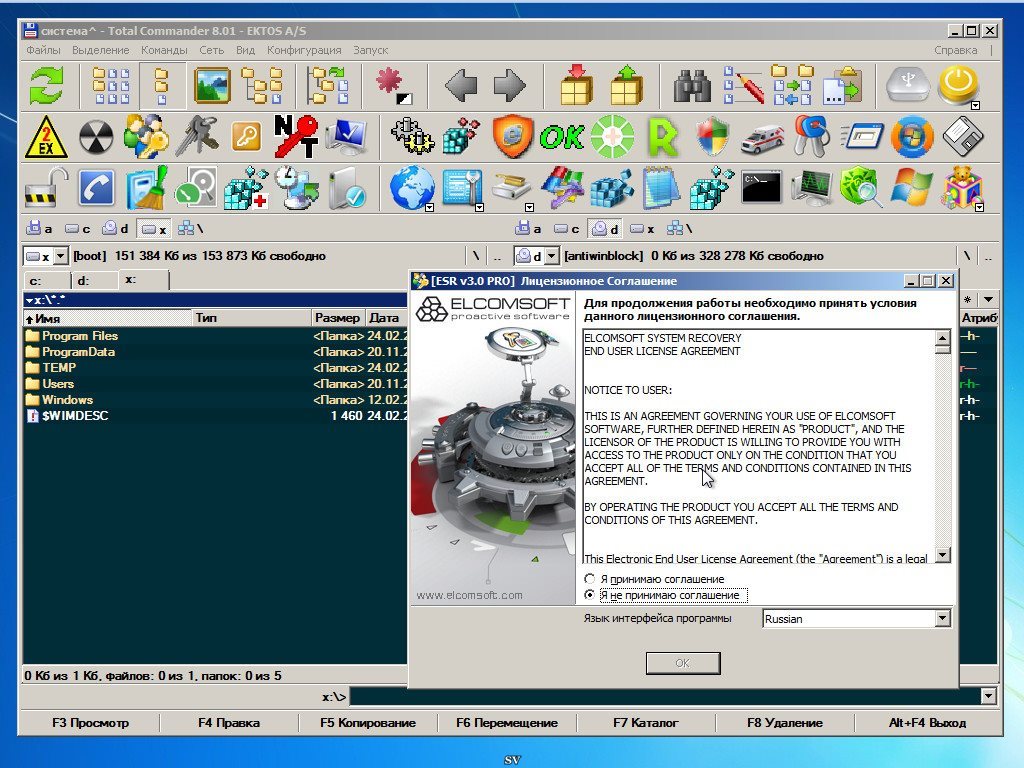The width and height of the screenshot is (1024, 768).
Task: Open the Russian interface language dropdown
Action: (941, 619)
